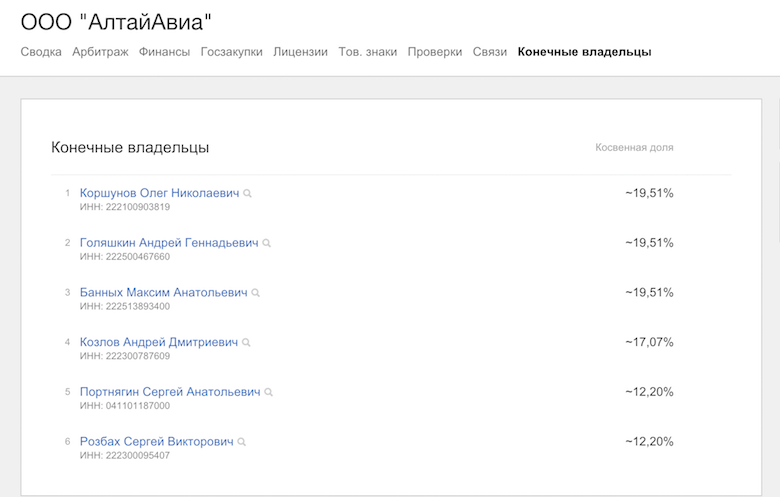Open Розбах Сергей Викторович profile link

click(157, 442)
